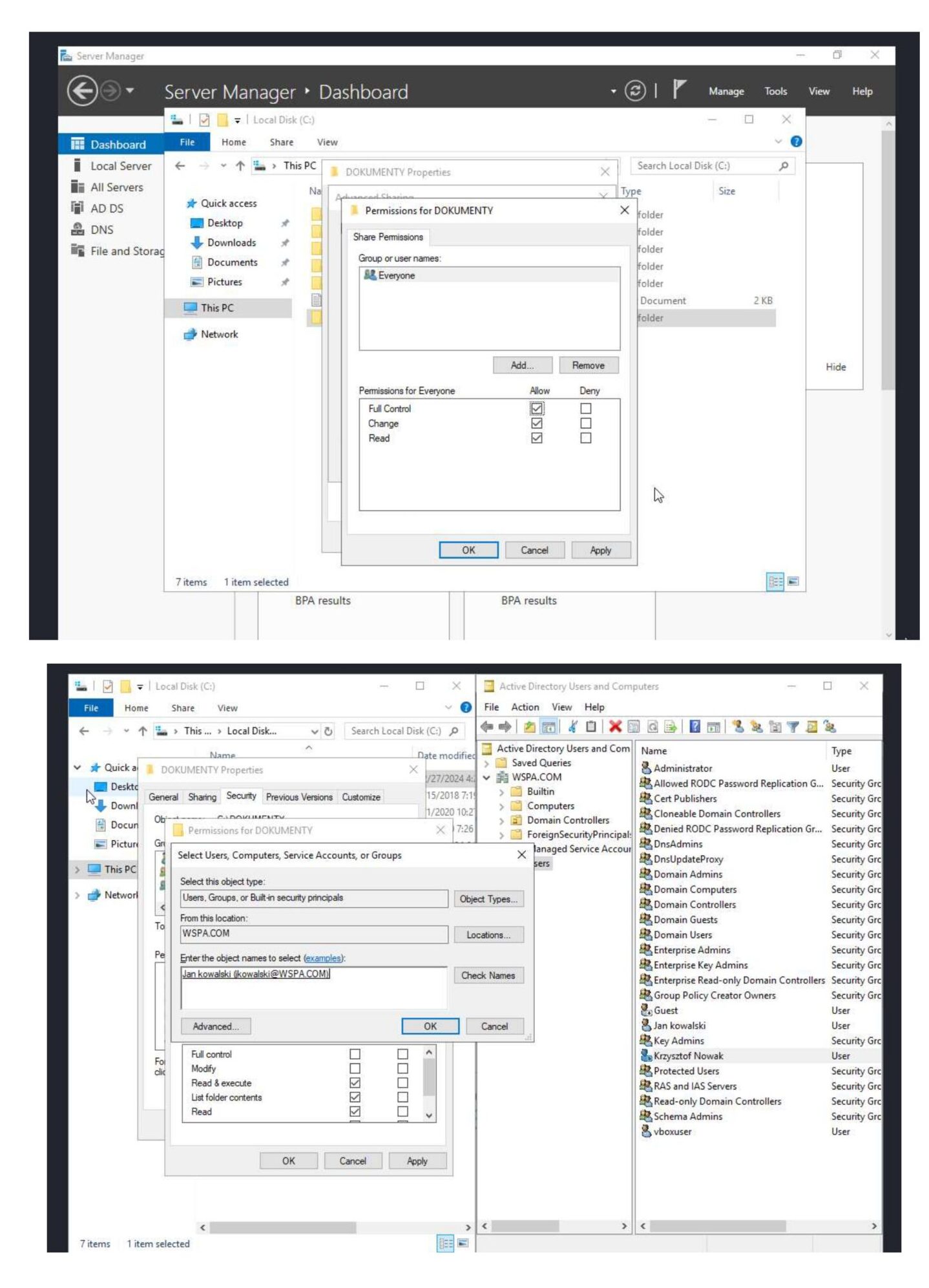
Task: Select DNS in Server Manager sidebar
Action: point(101,229)
